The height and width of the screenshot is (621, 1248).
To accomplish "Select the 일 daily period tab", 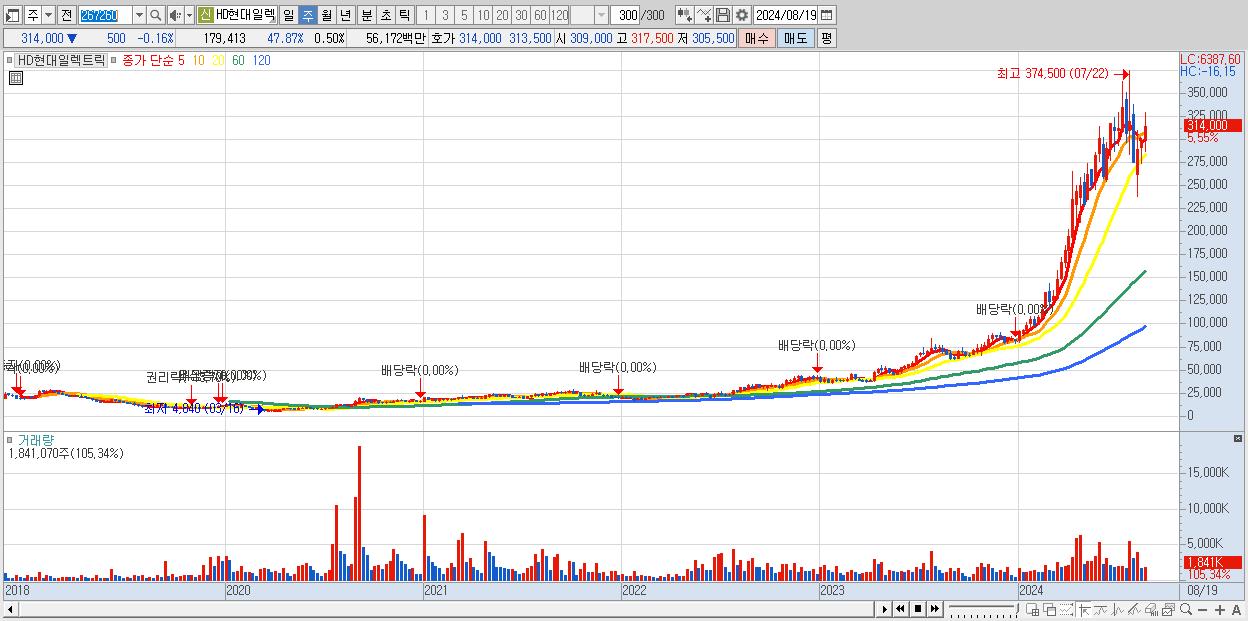I will click(x=288, y=15).
